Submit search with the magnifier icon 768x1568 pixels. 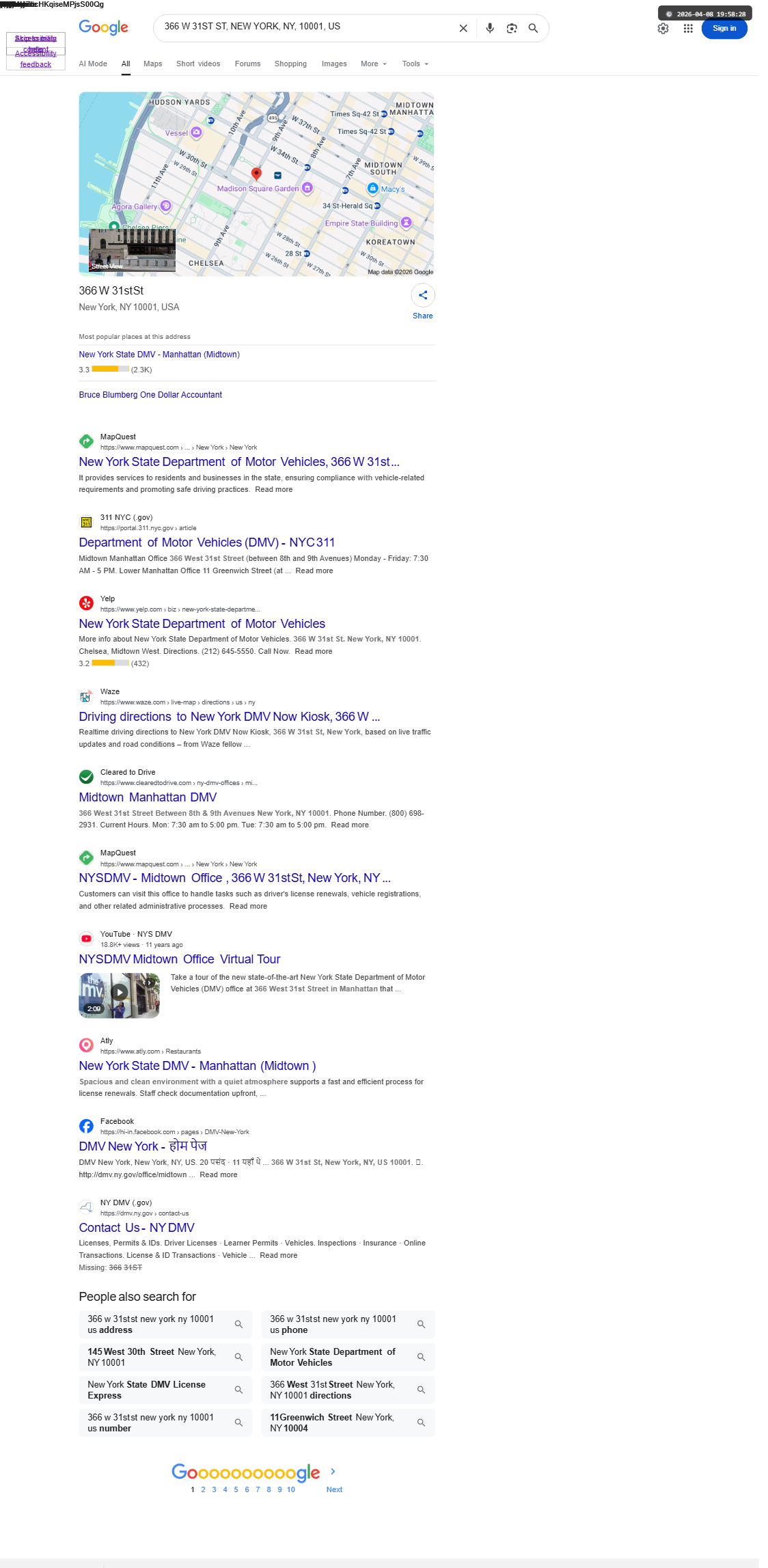click(x=534, y=29)
